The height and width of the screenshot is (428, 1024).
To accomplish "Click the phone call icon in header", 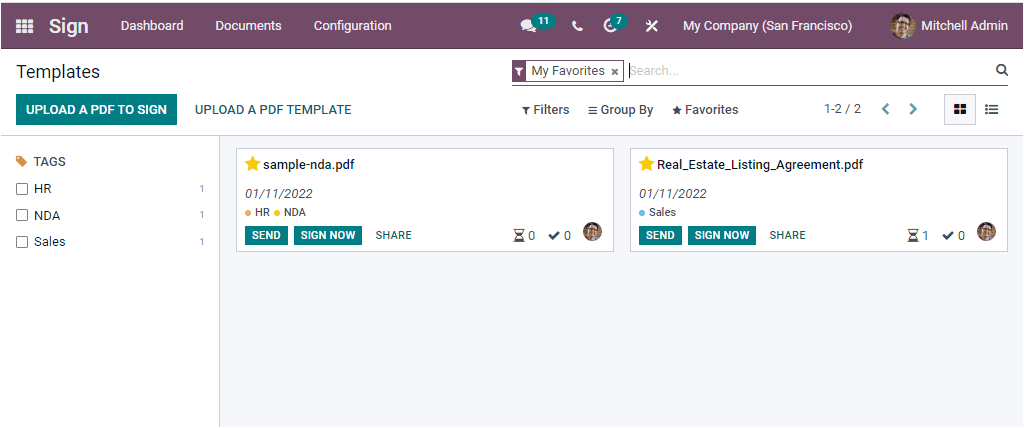I will point(577,26).
